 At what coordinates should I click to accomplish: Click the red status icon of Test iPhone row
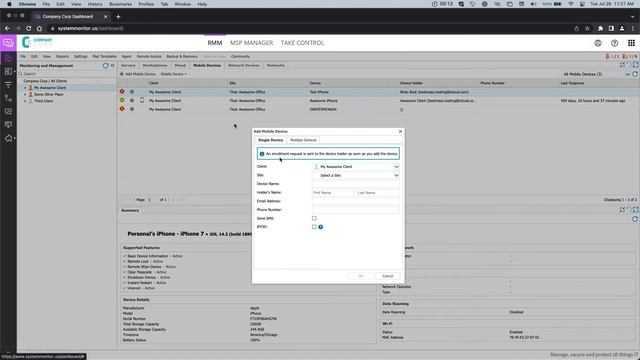tap(122, 92)
